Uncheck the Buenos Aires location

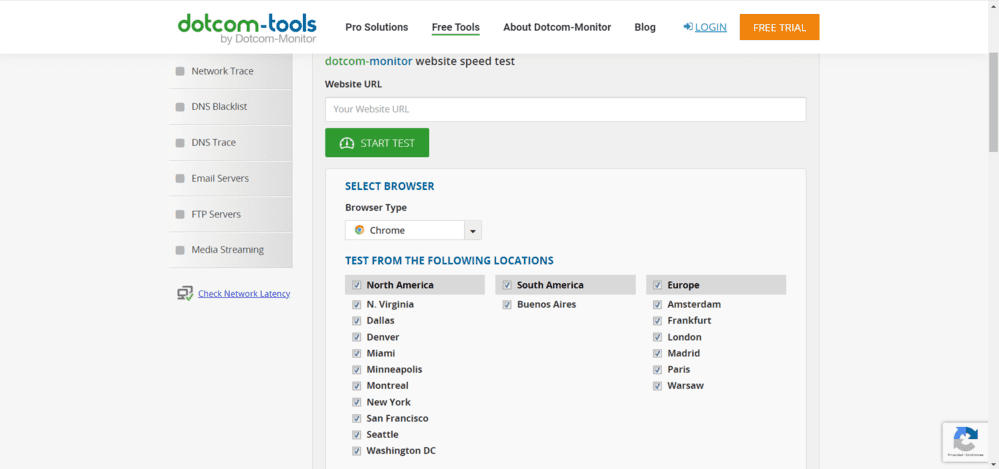pos(507,305)
